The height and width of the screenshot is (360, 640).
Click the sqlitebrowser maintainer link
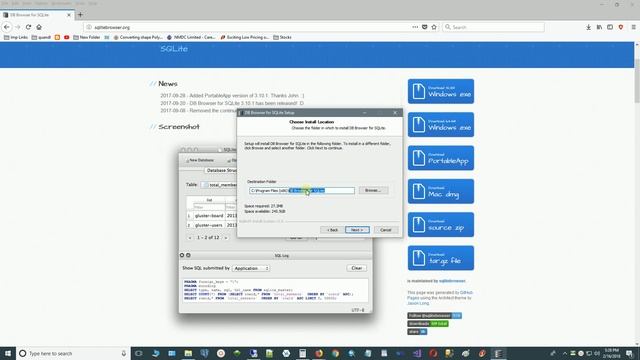pyautogui.click(x=452, y=281)
